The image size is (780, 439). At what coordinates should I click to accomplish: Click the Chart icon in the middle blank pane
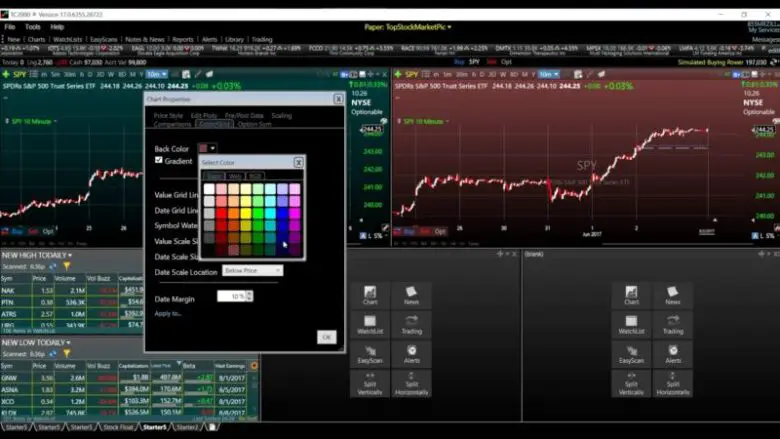[x=370, y=295]
